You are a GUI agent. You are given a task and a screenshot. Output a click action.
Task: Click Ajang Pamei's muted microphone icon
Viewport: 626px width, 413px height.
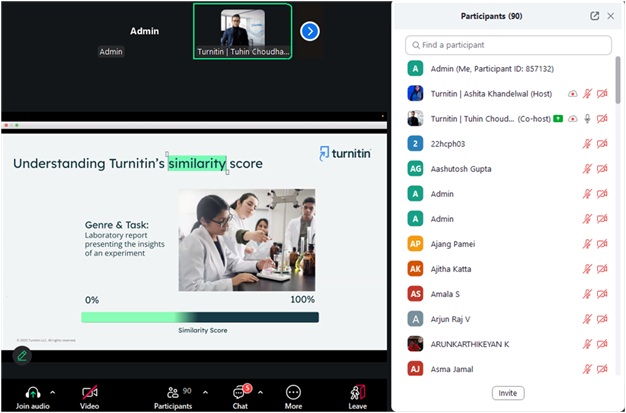click(587, 244)
